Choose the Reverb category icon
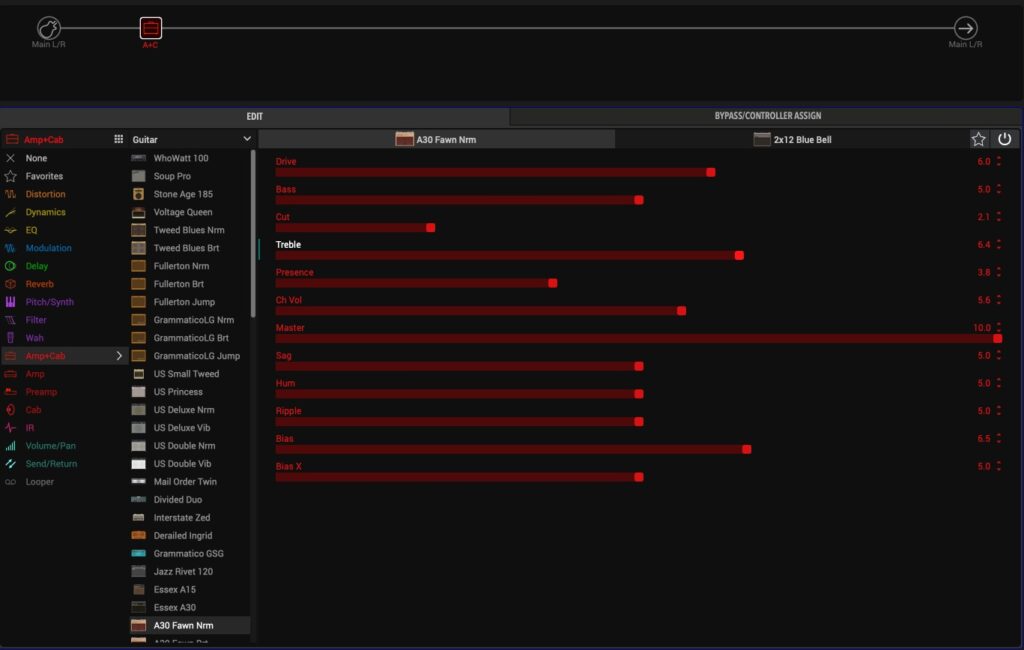Viewport: 1024px width, 650px height. pyautogui.click(x=11, y=284)
